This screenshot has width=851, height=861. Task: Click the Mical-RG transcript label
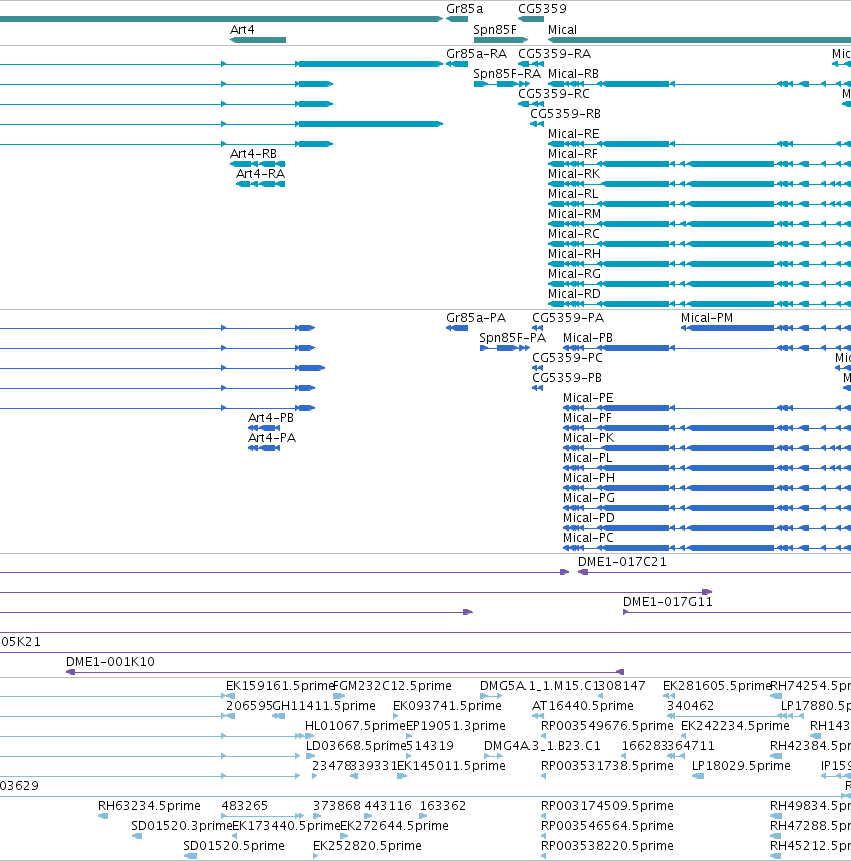tap(574, 274)
